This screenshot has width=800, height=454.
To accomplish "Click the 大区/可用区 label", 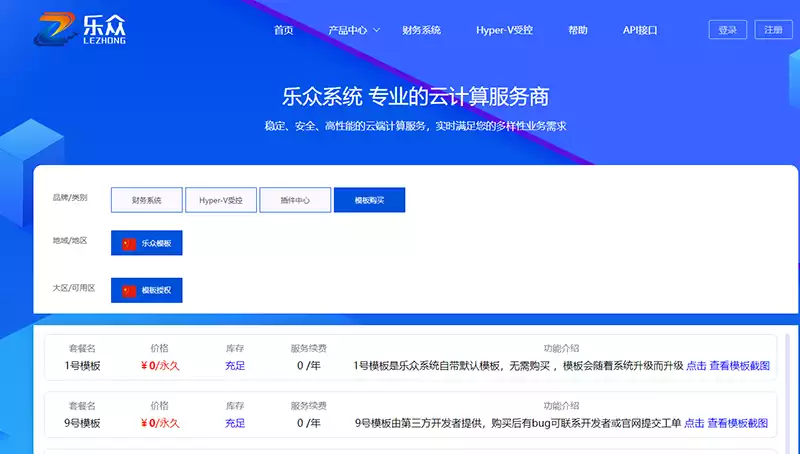I will pos(74,288).
